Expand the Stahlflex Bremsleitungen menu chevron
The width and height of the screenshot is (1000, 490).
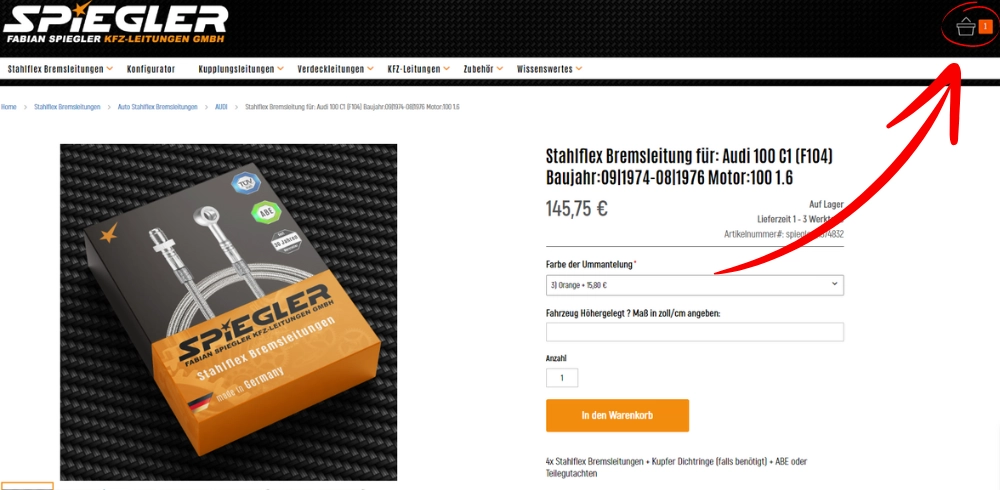click(x=110, y=69)
